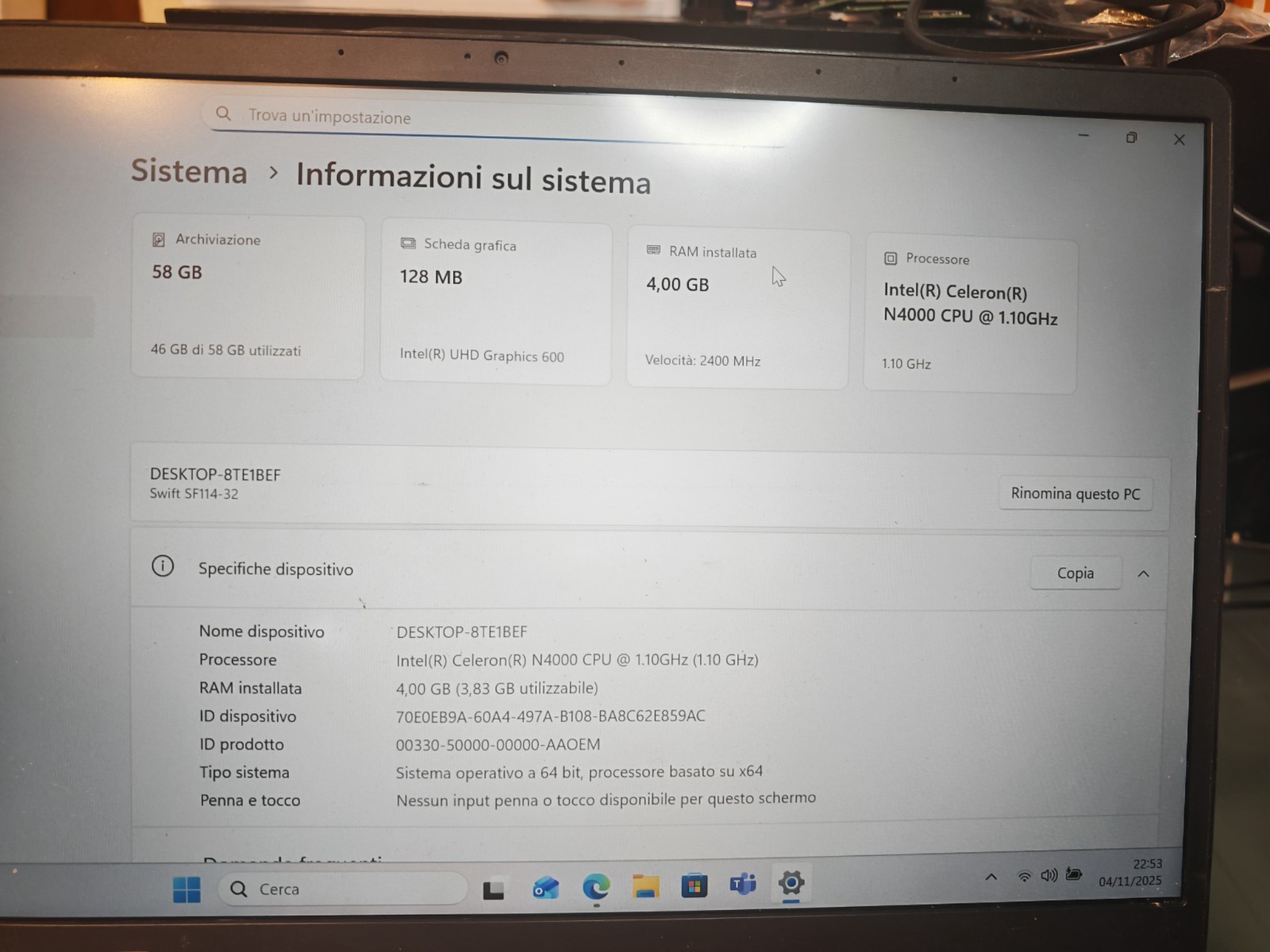Click the Penna e tocco value text
The image size is (1270, 952).
point(606,799)
